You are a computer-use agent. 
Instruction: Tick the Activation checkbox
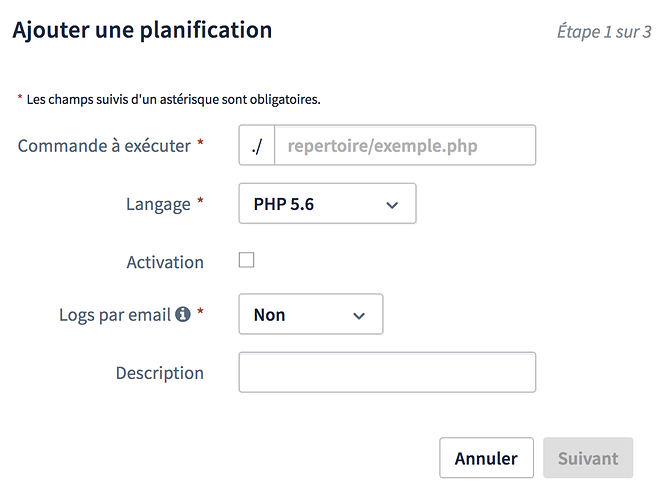tap(247, 260)
